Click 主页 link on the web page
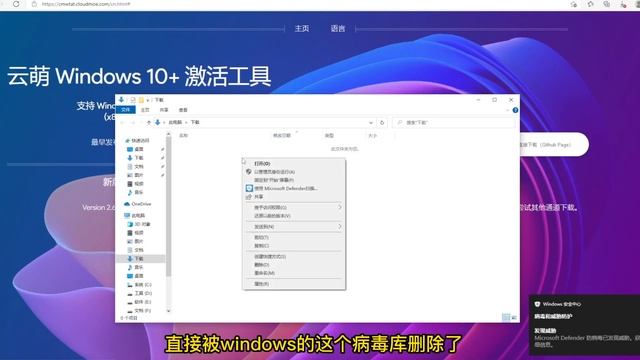The width and height of the screenshot is (640, 360). [302, 29]
